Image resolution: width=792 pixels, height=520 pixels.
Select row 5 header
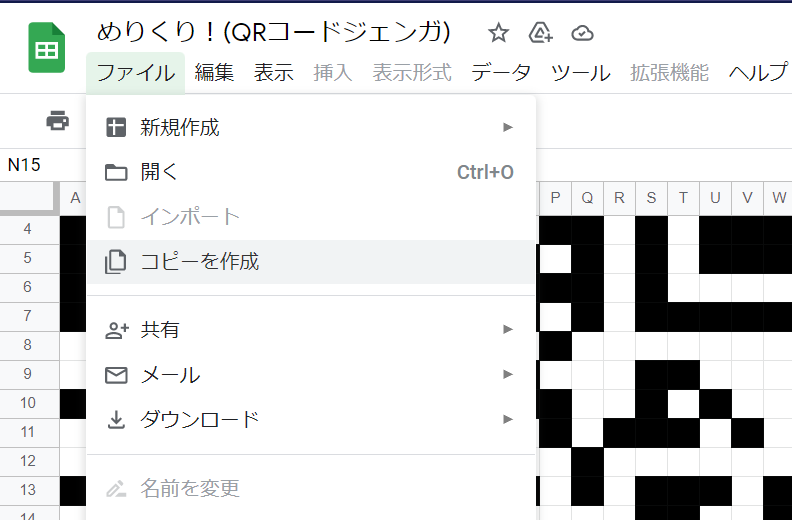coord(28,258)
